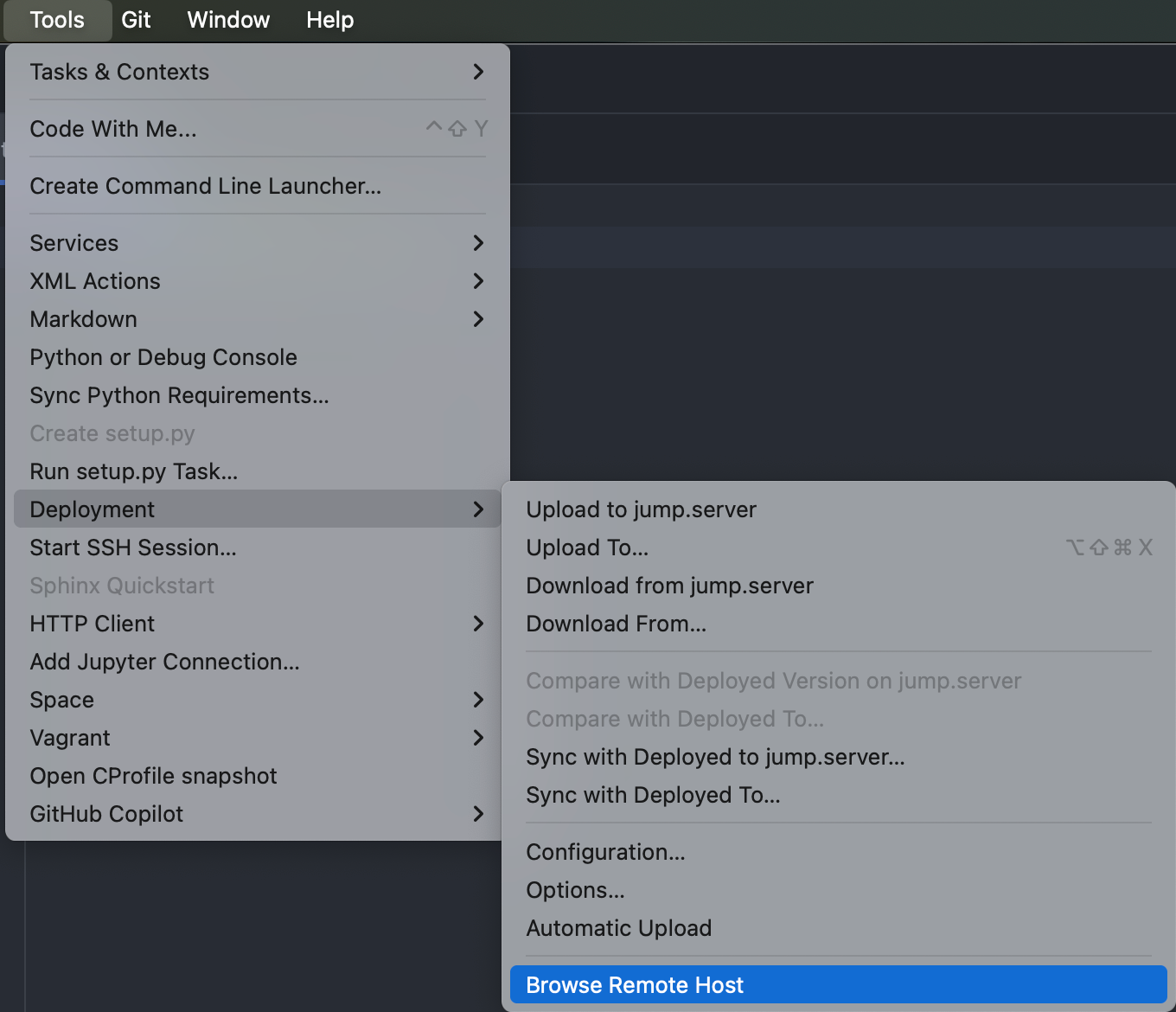This screenshot has height=1012, width=1176.
Task: Start an SSH Session
Action: 132,548
